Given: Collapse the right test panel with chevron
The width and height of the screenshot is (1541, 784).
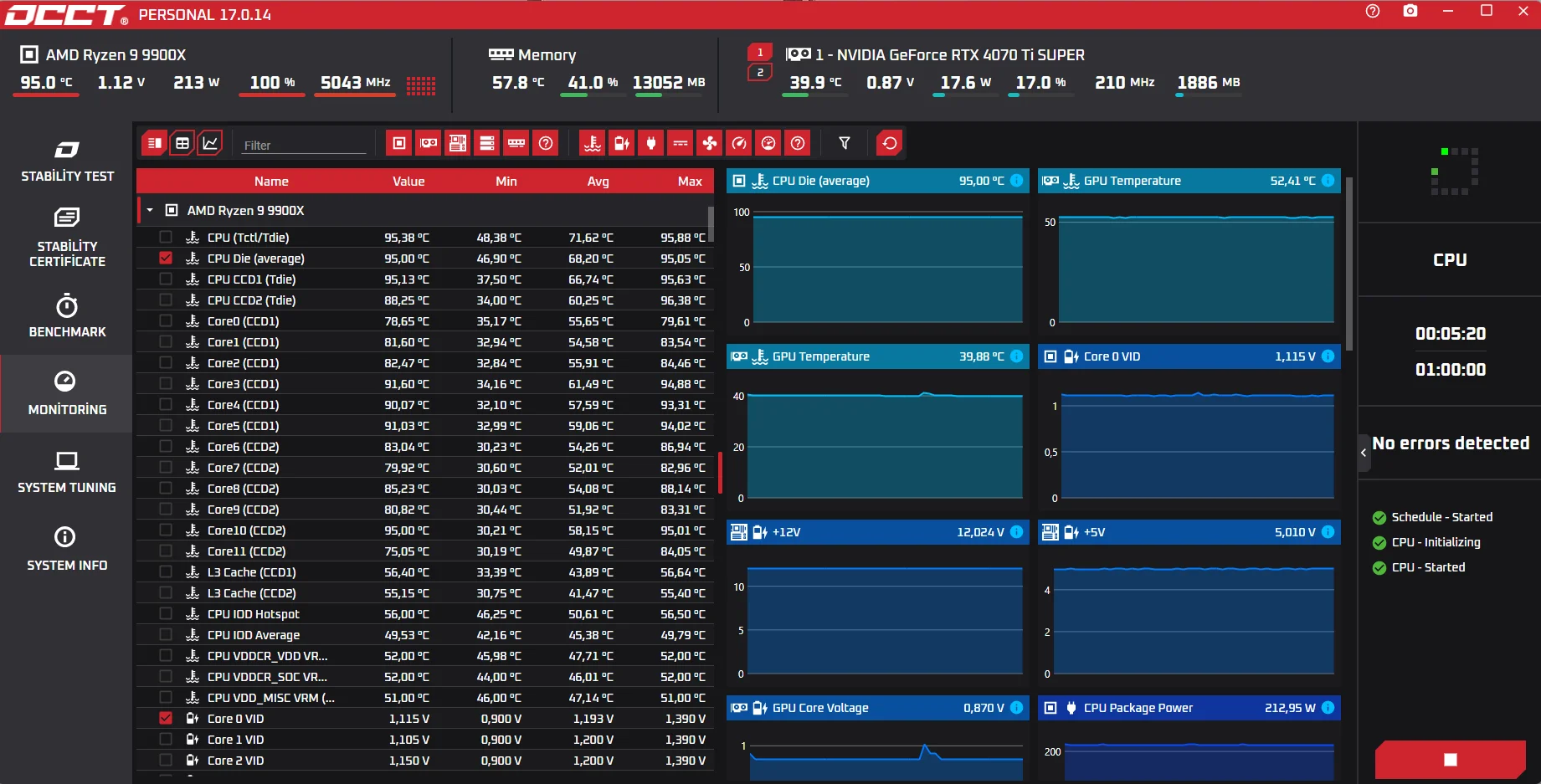Looking at the screenshot, I should click(x=1364, y=453).
